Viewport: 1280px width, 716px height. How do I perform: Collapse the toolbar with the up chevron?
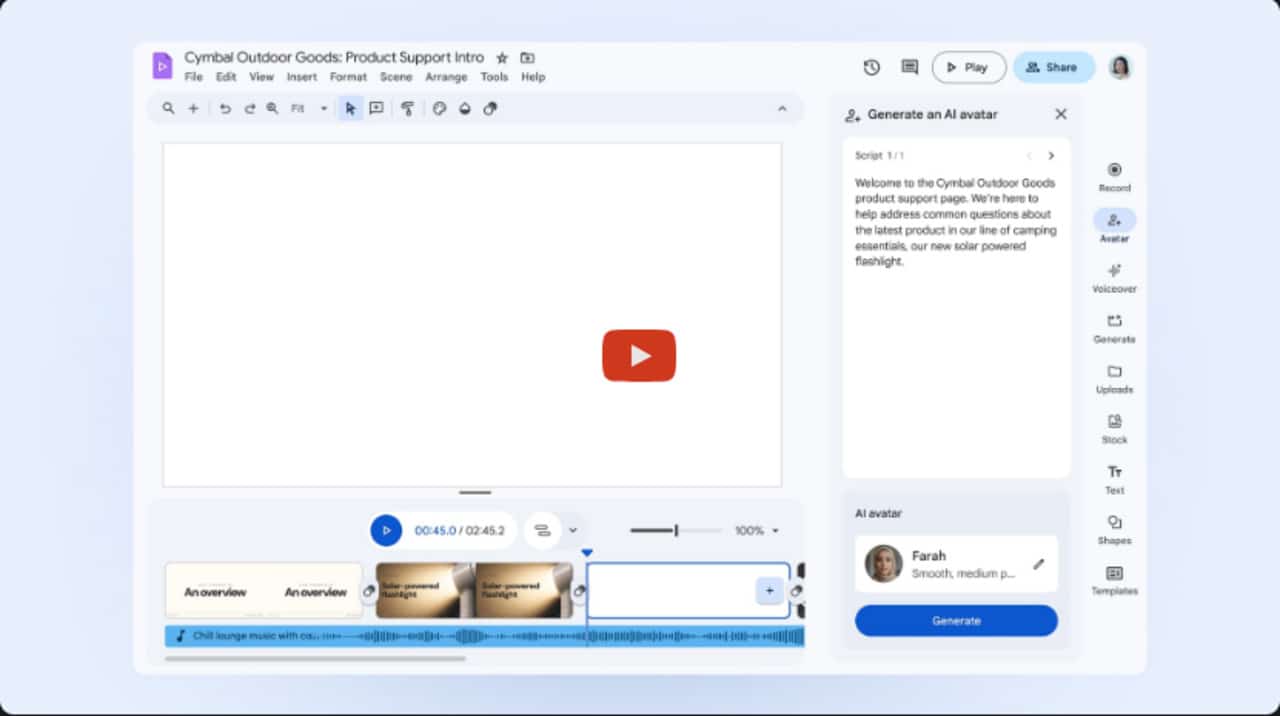tap(782, 108)
